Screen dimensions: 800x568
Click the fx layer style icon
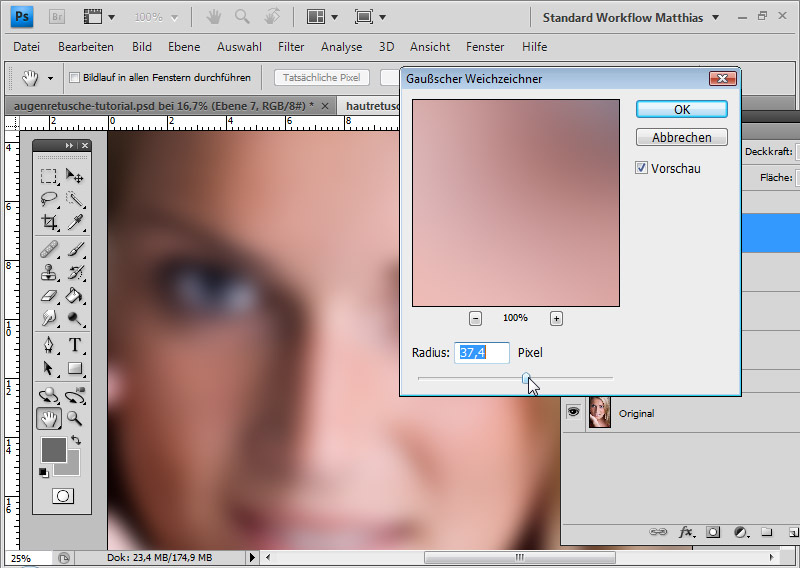pyautogui.click(x=687, y=532)
